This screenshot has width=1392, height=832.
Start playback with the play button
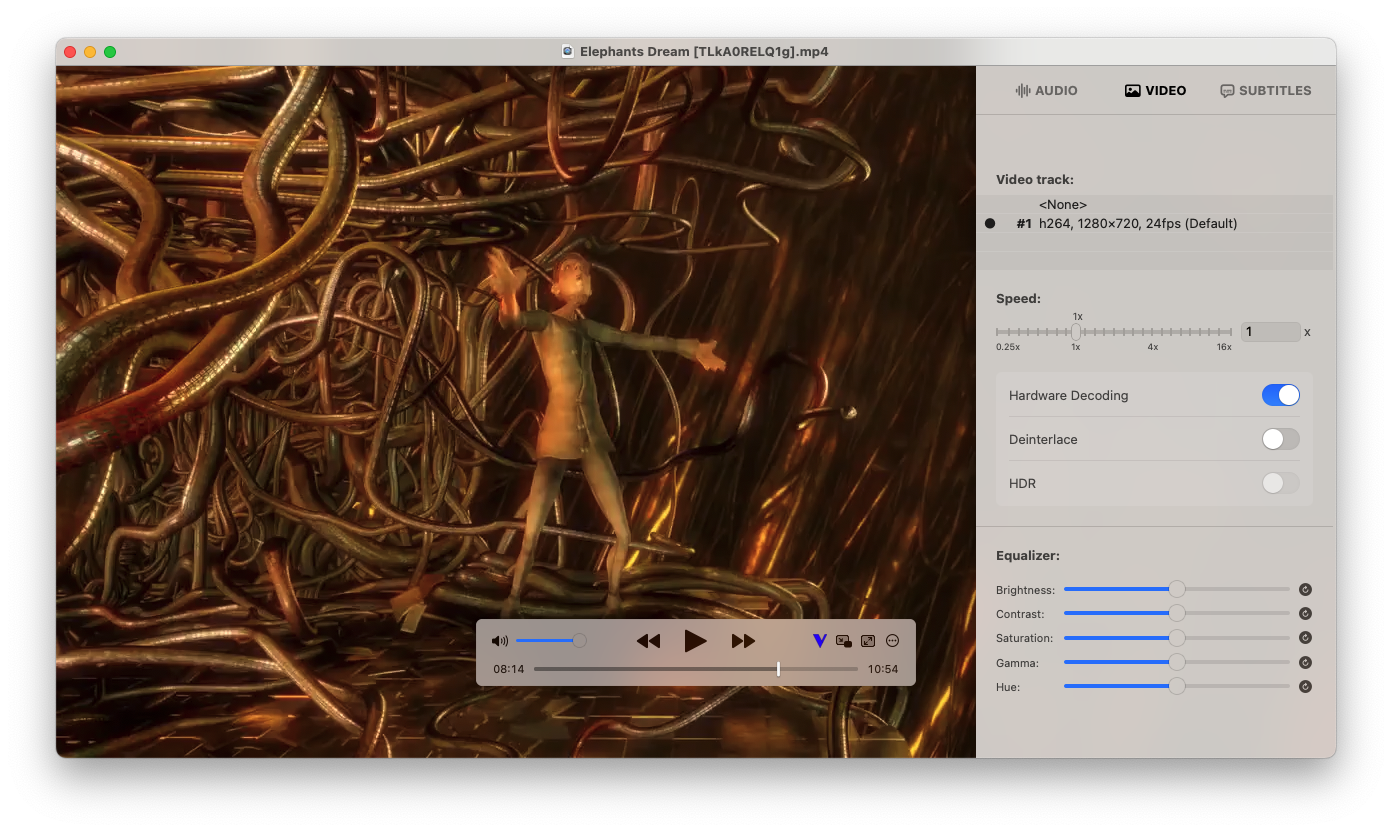[x=695, y=641]
